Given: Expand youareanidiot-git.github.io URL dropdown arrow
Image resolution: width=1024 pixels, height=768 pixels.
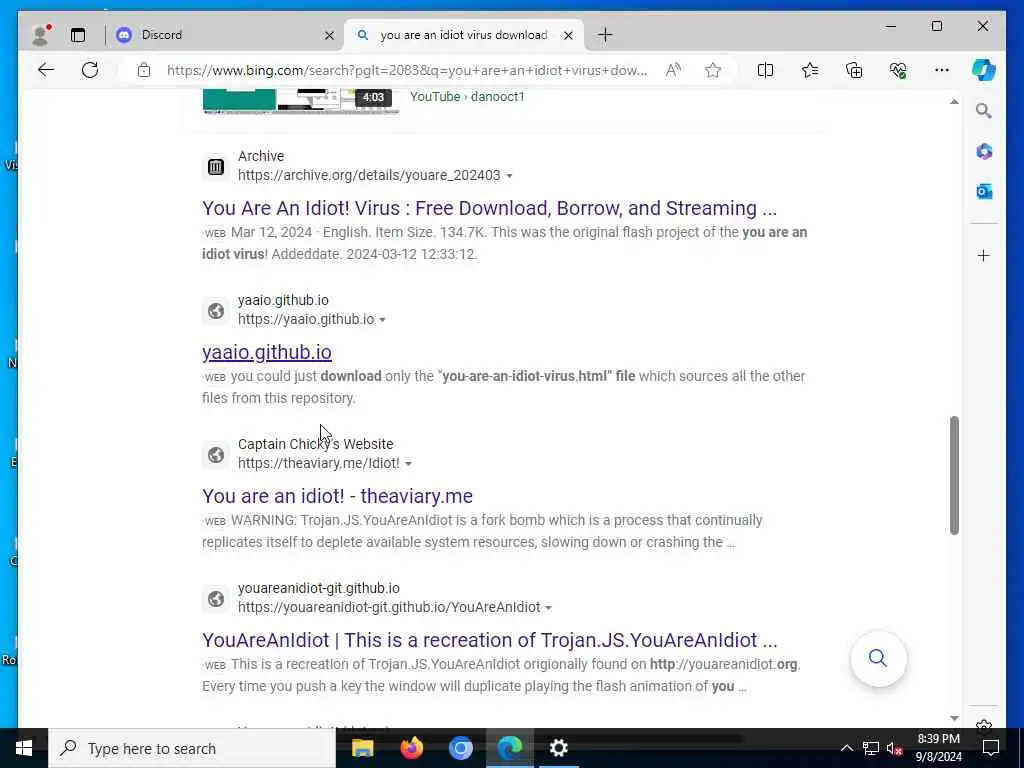Looking at the screenshot, I should click(x=549, y=608).
